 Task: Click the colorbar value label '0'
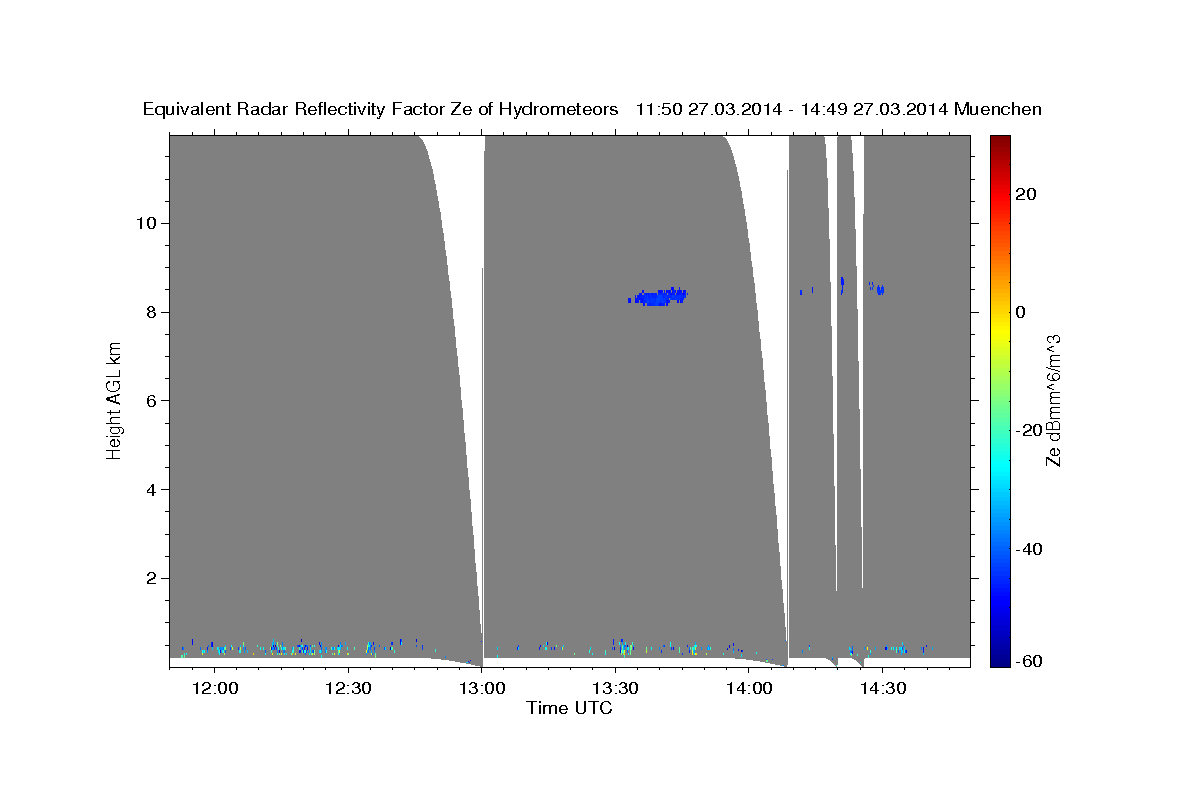tap(1020, 312)
